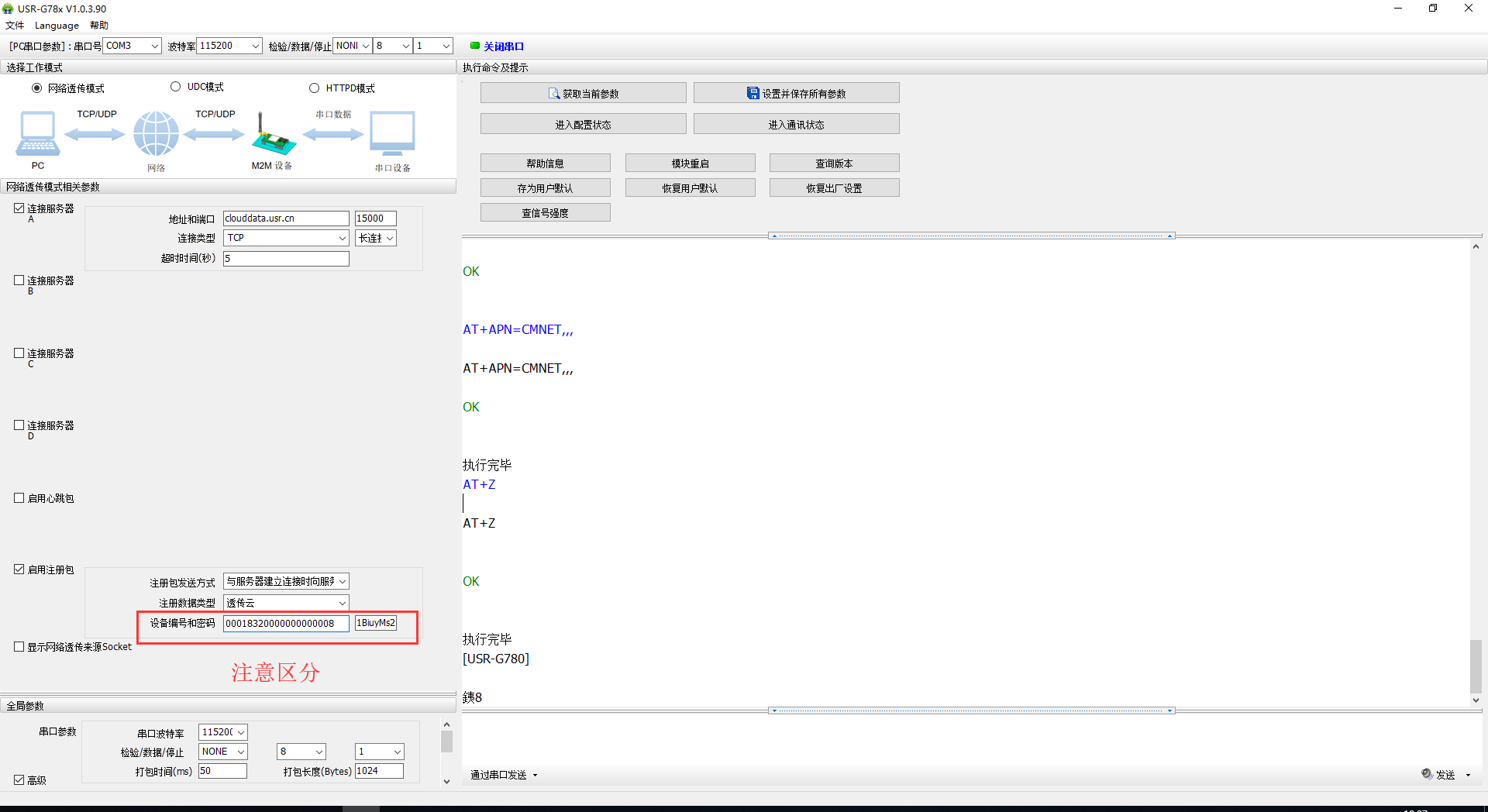Click the 模块重启 button

click(689, 163)
